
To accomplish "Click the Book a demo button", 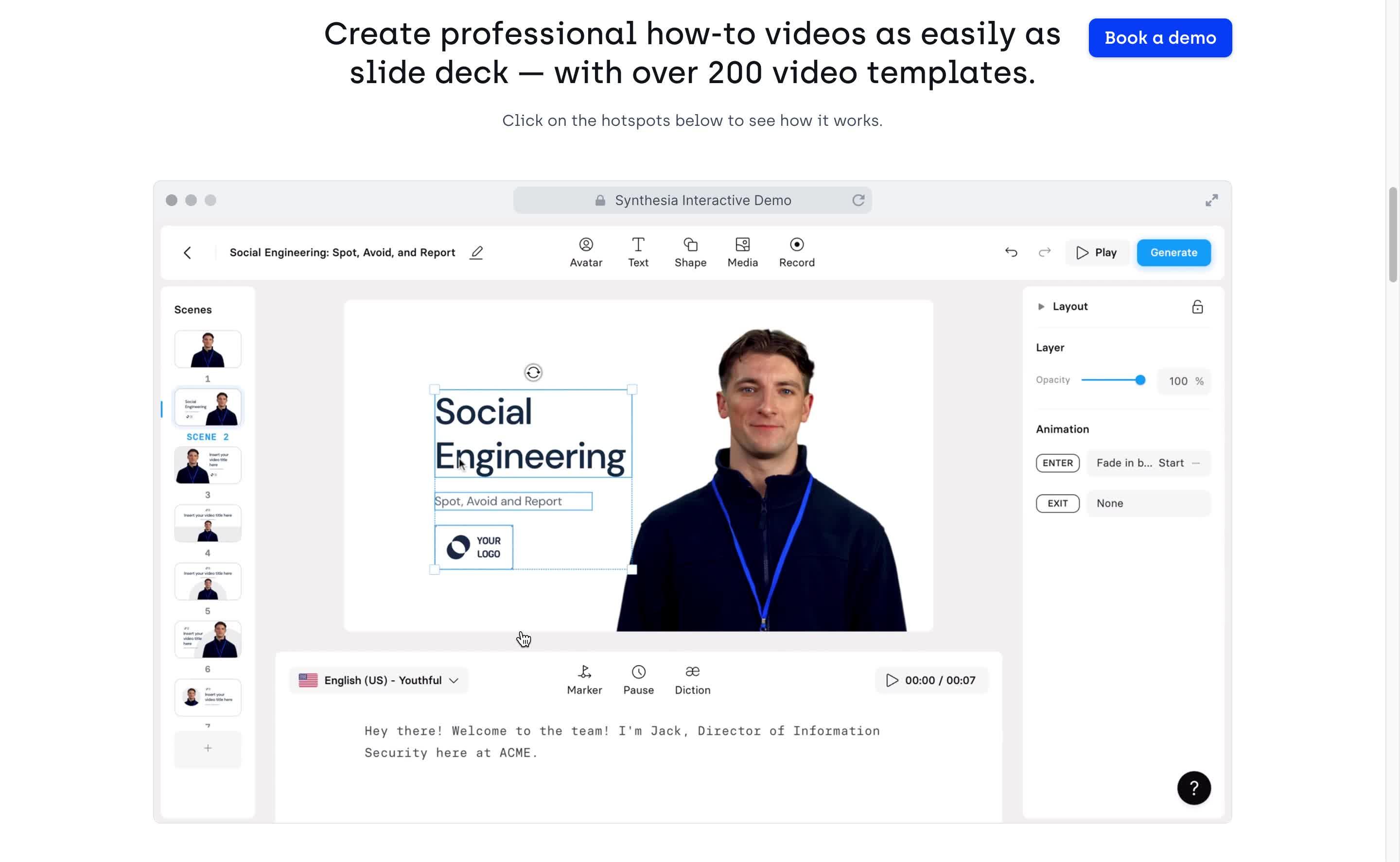I will (1159, 37).
